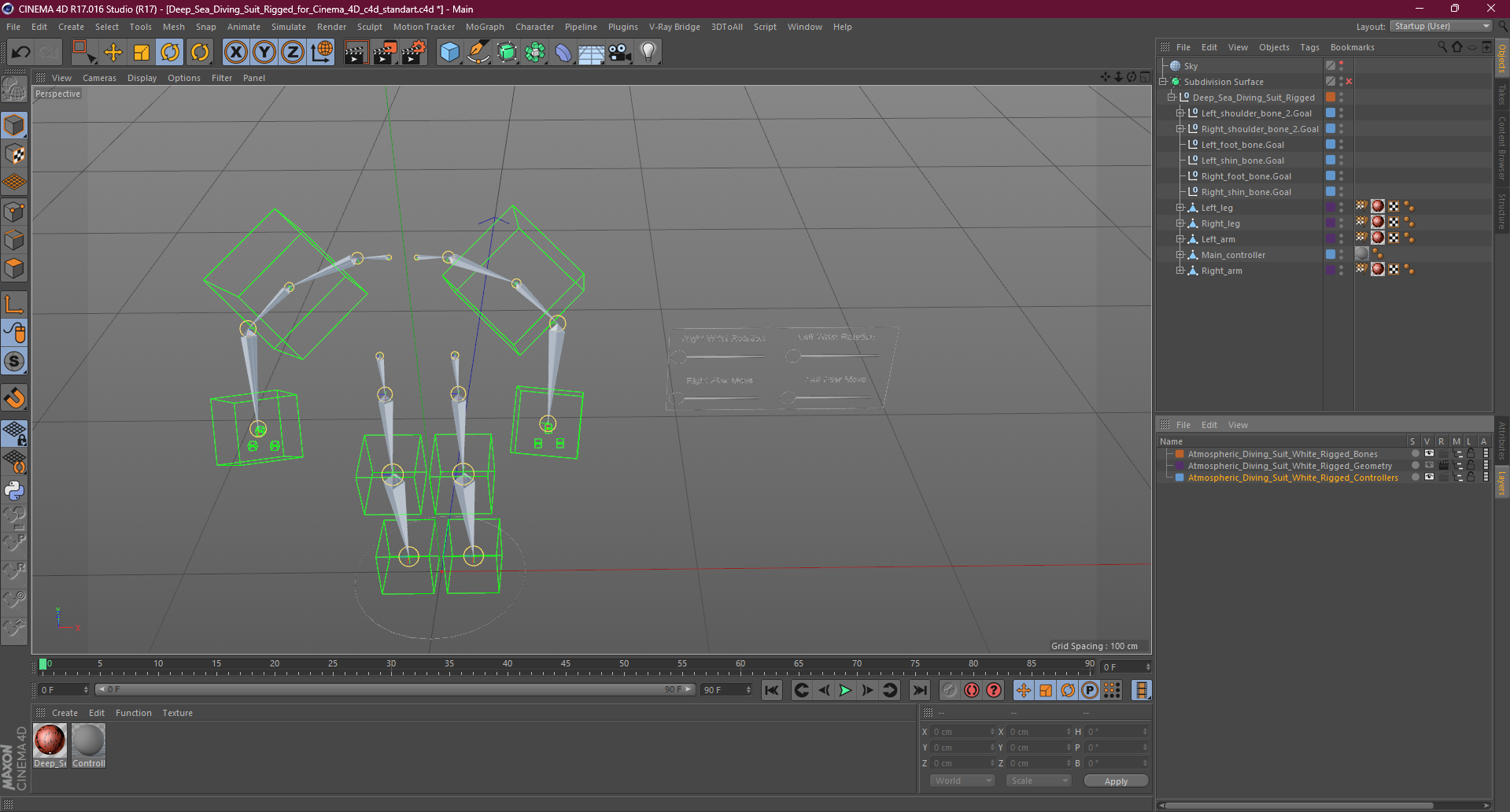Select the Live Selection tool

point(83,53)
